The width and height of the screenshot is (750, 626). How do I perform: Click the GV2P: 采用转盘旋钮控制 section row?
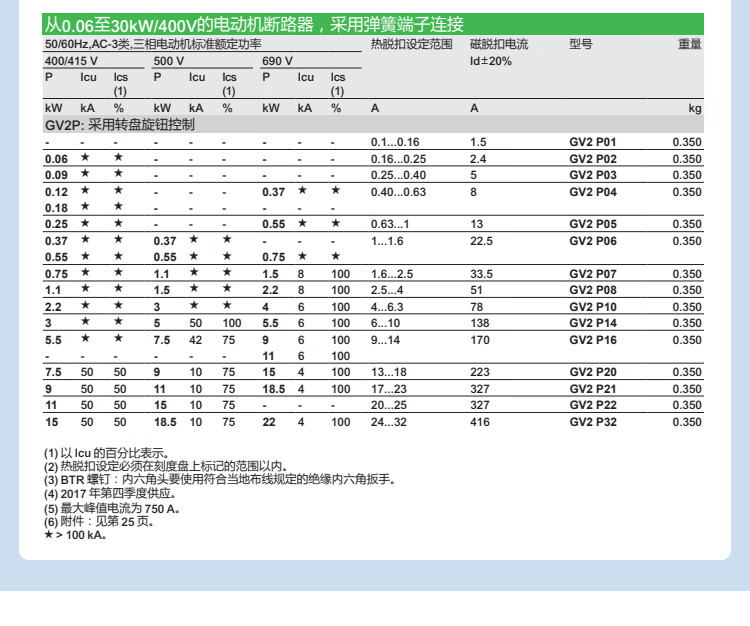pos(373,125)
